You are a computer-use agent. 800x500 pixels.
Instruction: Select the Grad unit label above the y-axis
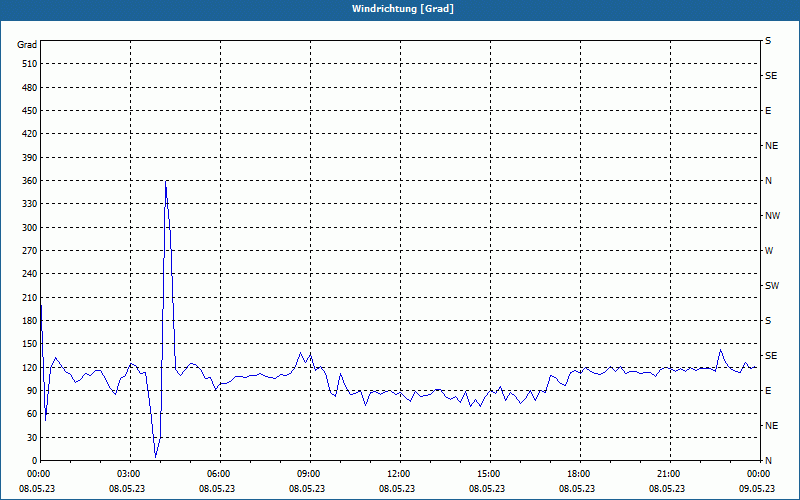27,45
